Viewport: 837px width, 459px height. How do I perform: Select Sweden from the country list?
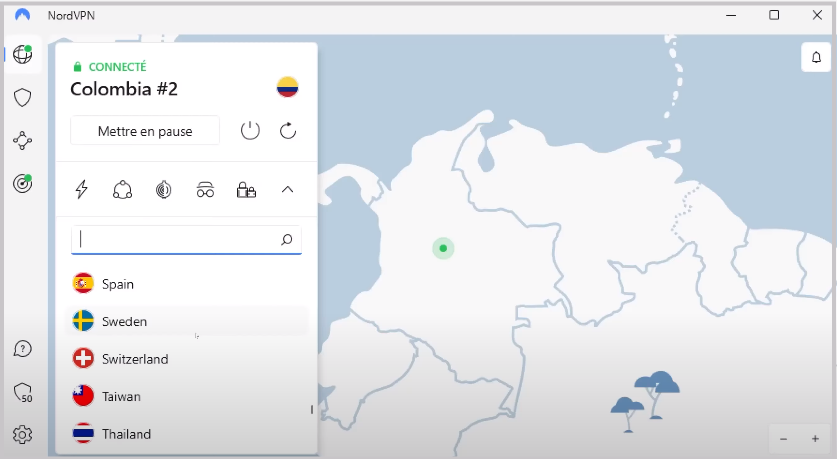click(186, 321)
